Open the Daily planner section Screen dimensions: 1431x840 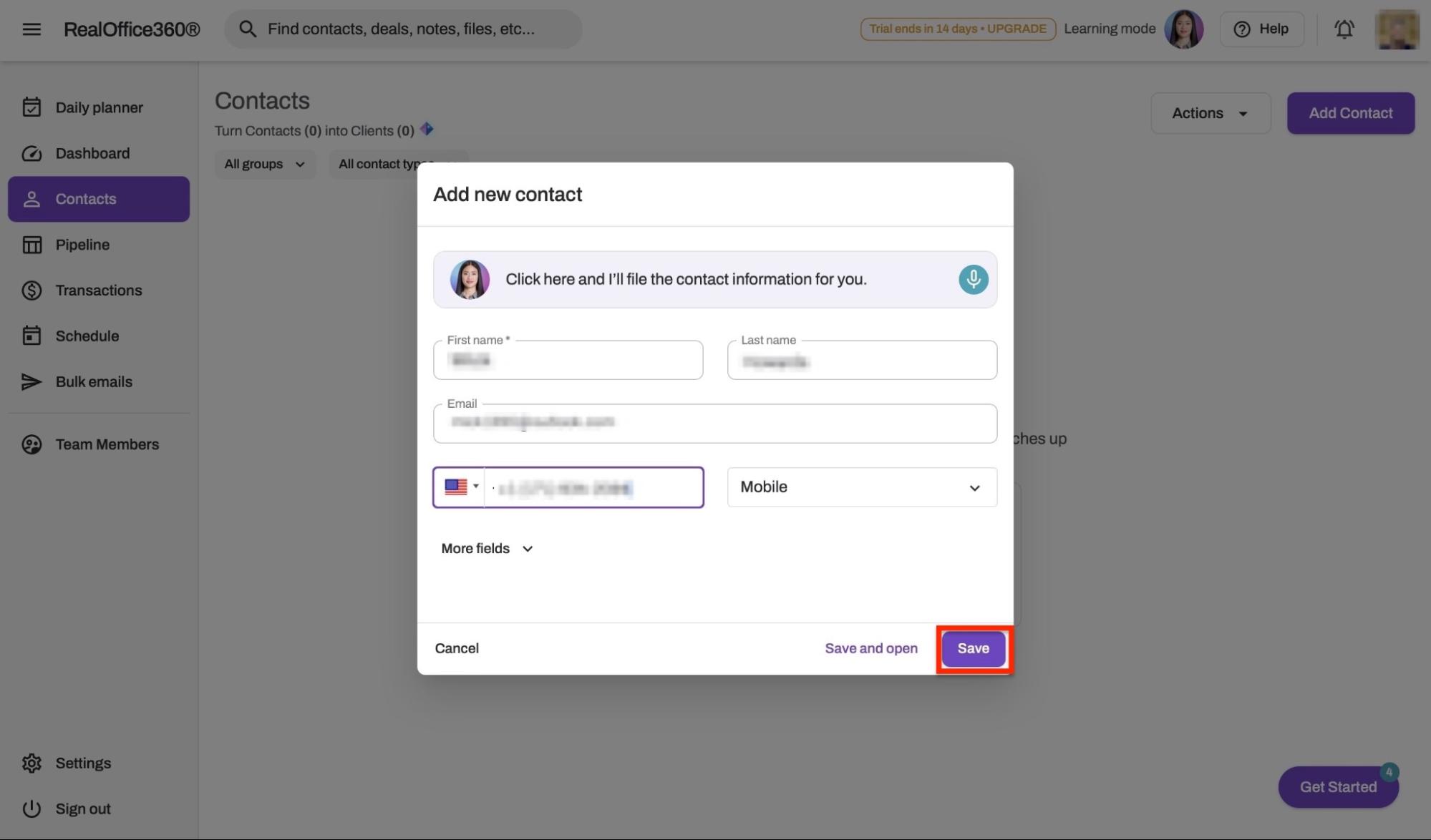click(x=98, y=107)
